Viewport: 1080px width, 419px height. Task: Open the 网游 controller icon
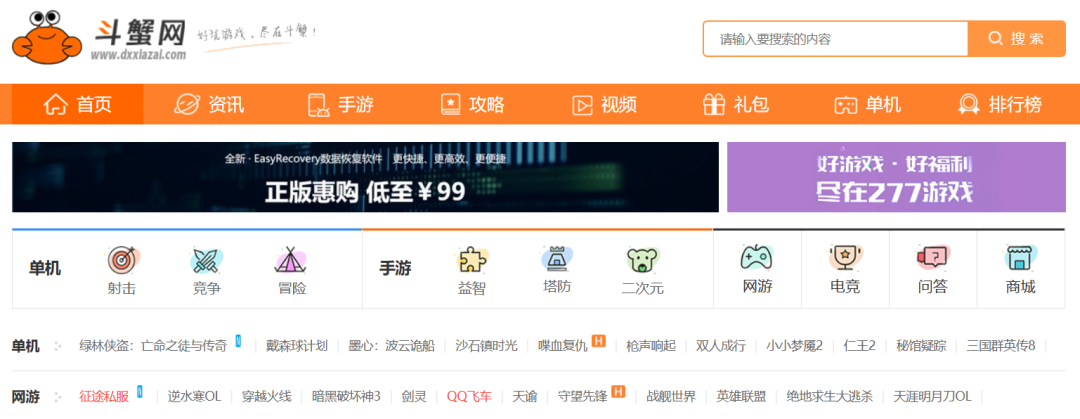pos(757,258)
